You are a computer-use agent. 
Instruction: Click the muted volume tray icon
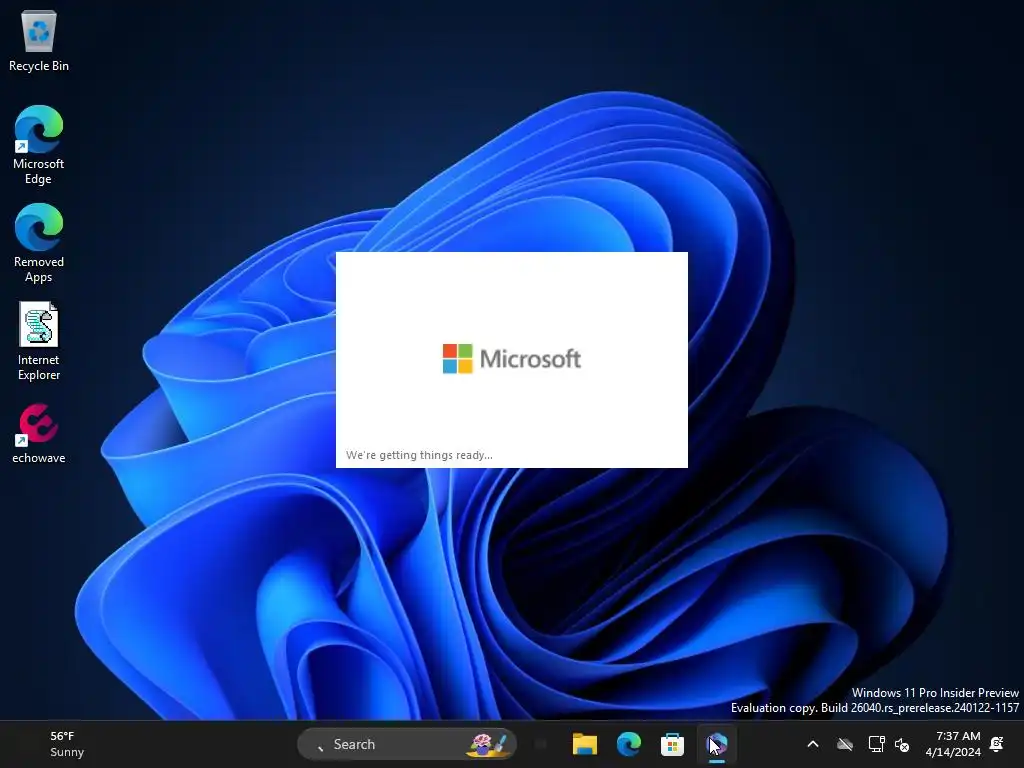point(902,744)
